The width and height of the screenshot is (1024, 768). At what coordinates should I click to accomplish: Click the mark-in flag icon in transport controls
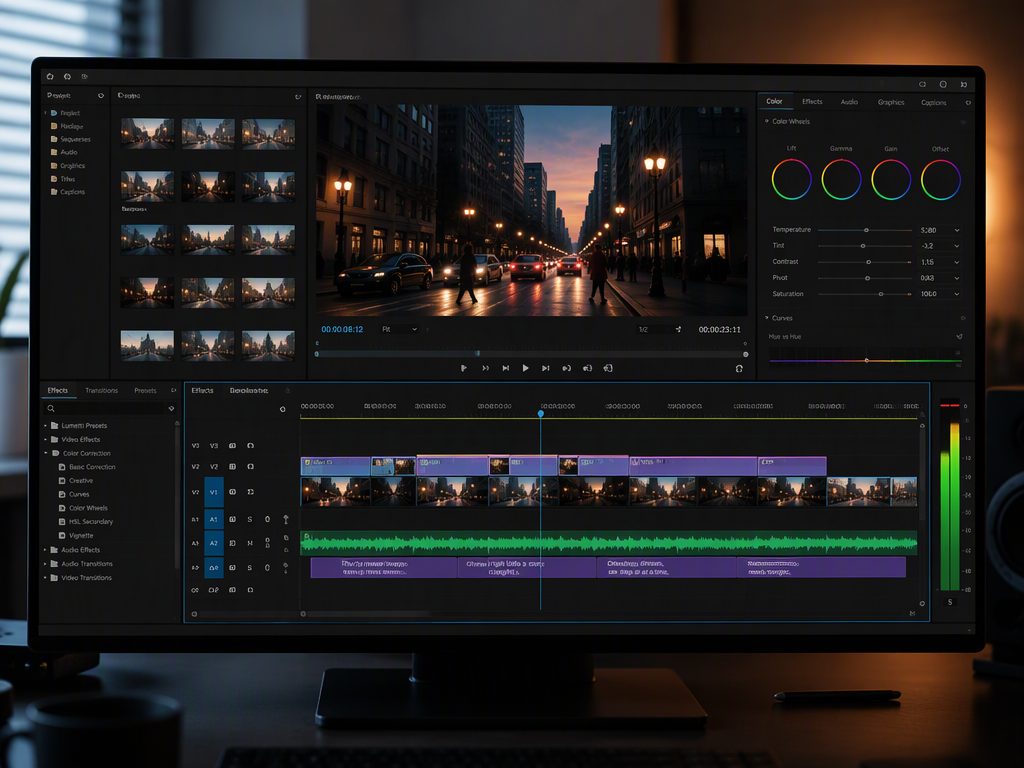pos(464,368)
